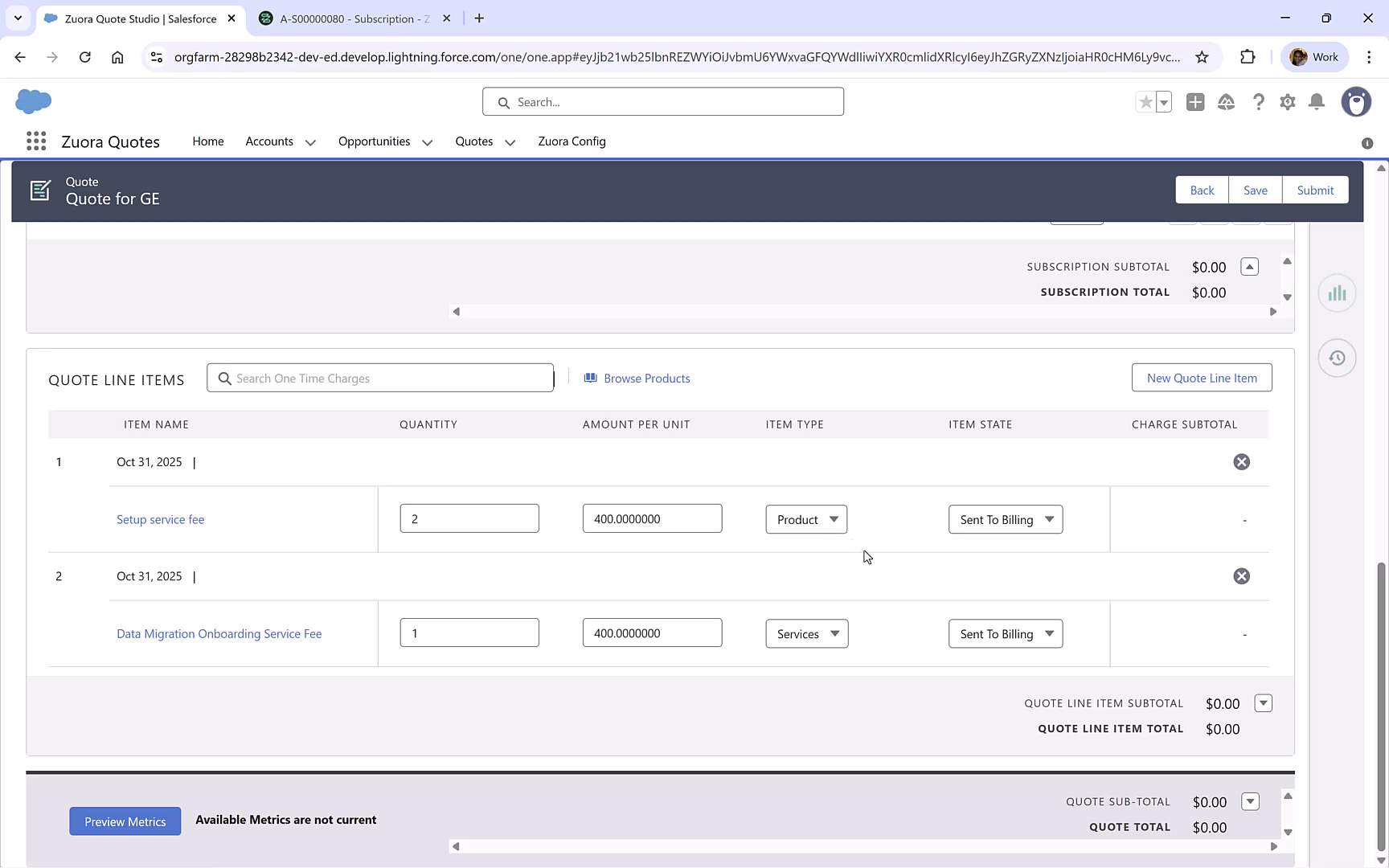Open the Trailhead guidance center icon
Image resolution: width=1389 pixels, height=868 pixels.
click(x=1226, y=102)
